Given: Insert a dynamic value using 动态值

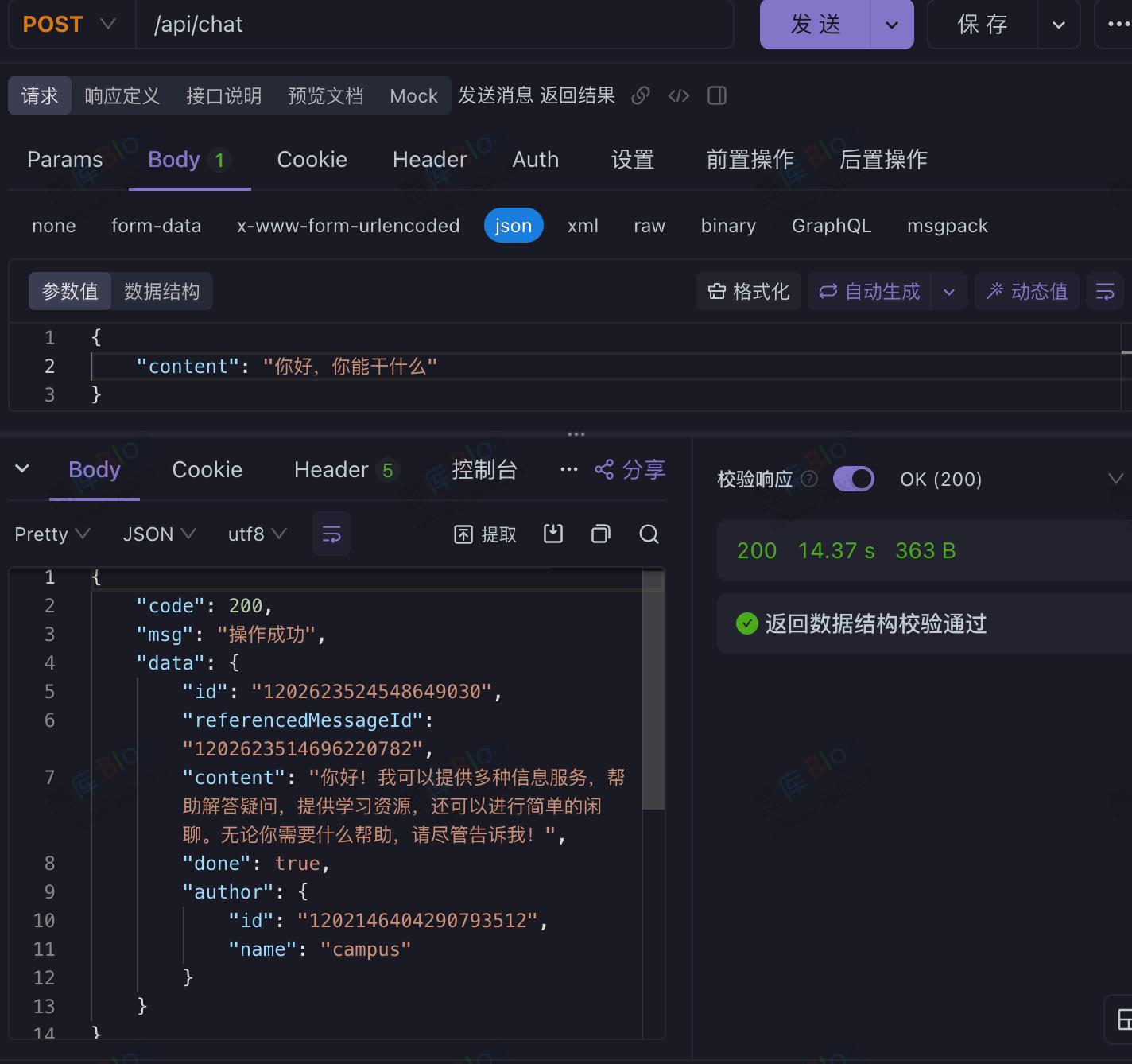Looking at the screenshot, I should pos(1026,291).
